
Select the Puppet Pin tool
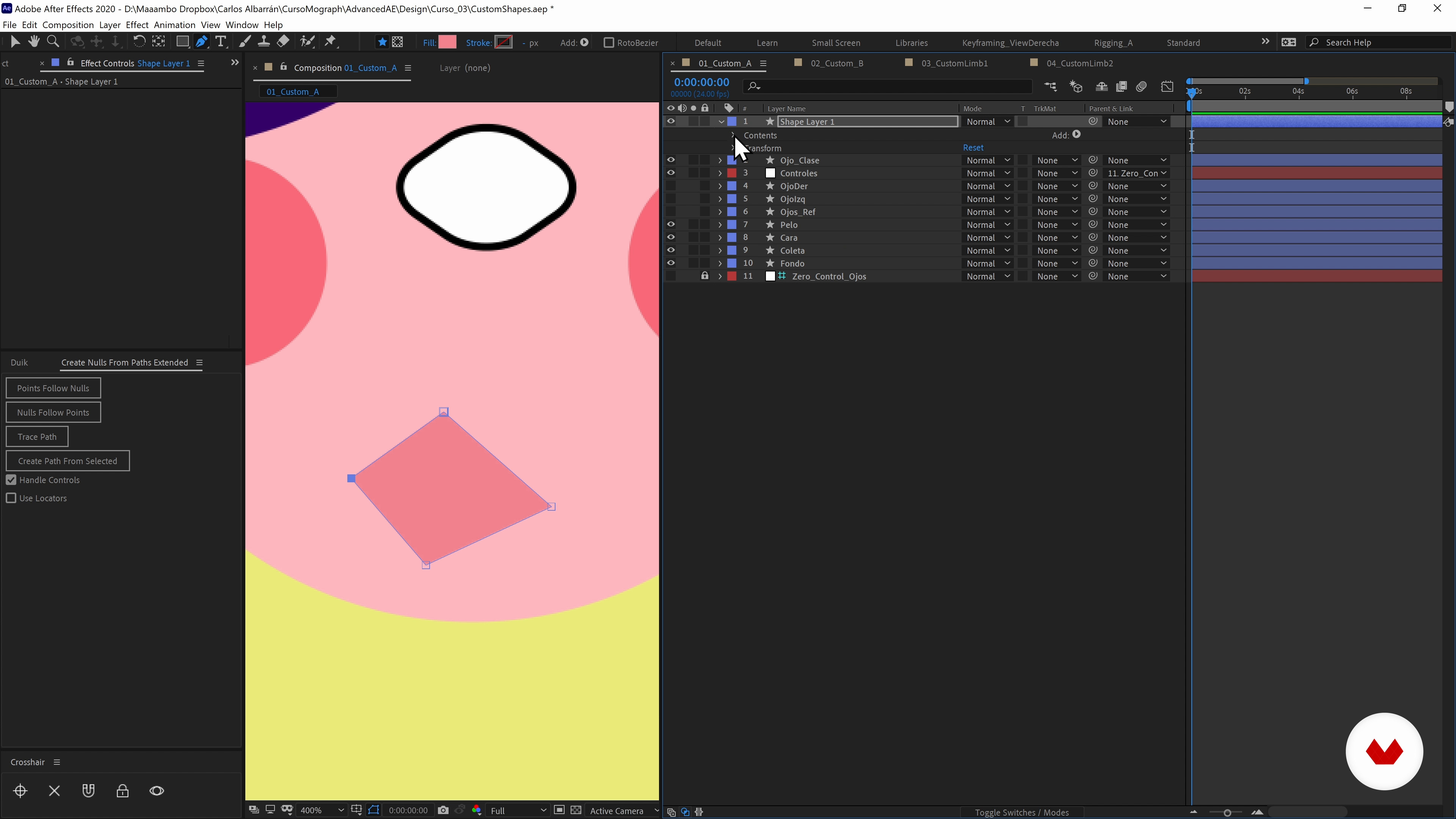click(331, 42)
